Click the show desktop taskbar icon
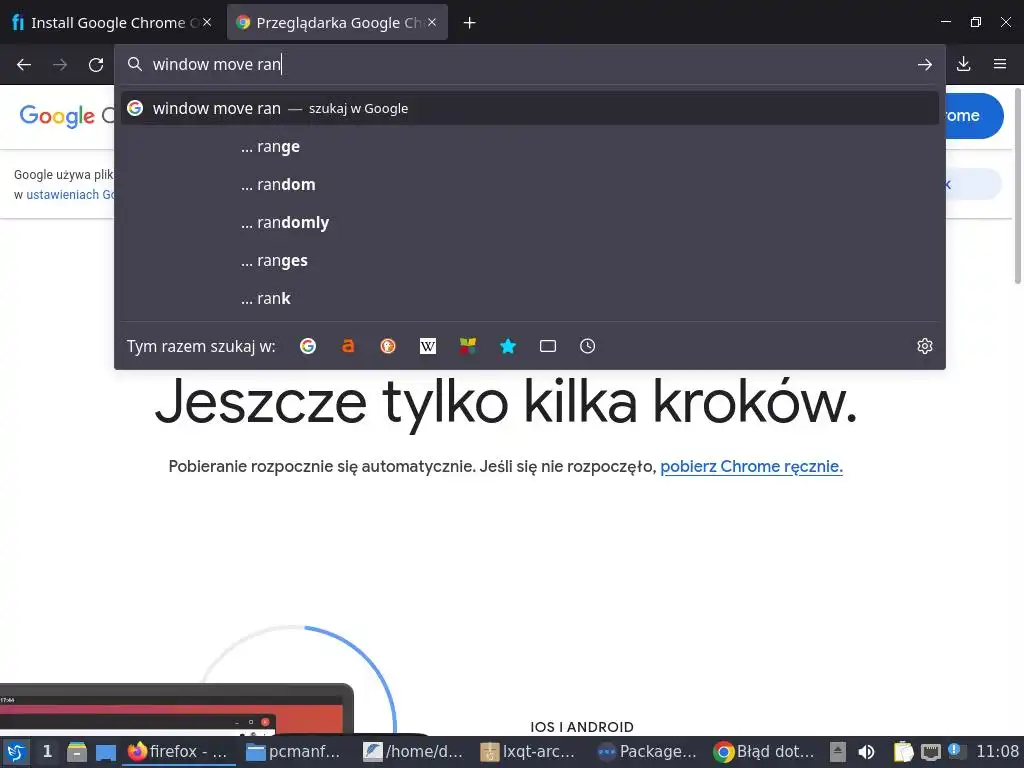Image resolution: width=1024 pixels, height=768 pixels. (x=106, y=752)
